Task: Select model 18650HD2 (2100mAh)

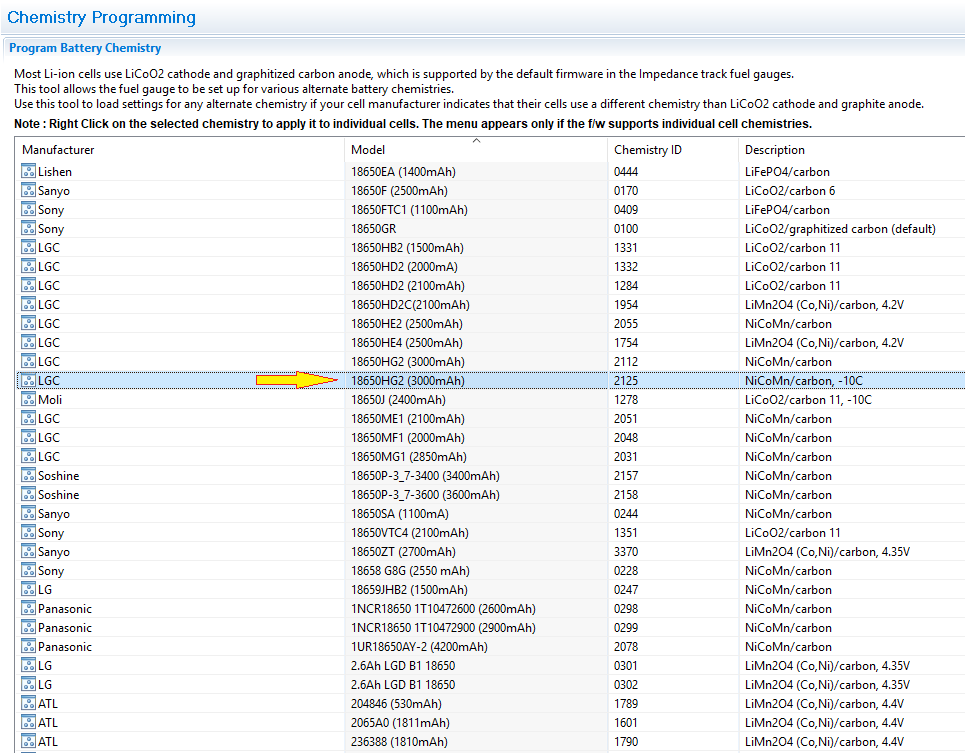Action: click(407, 286)
